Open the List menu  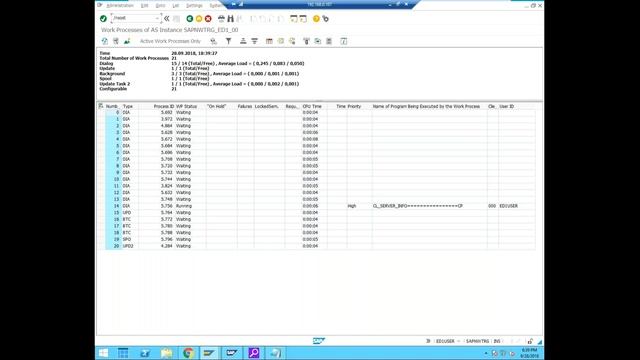176,6
